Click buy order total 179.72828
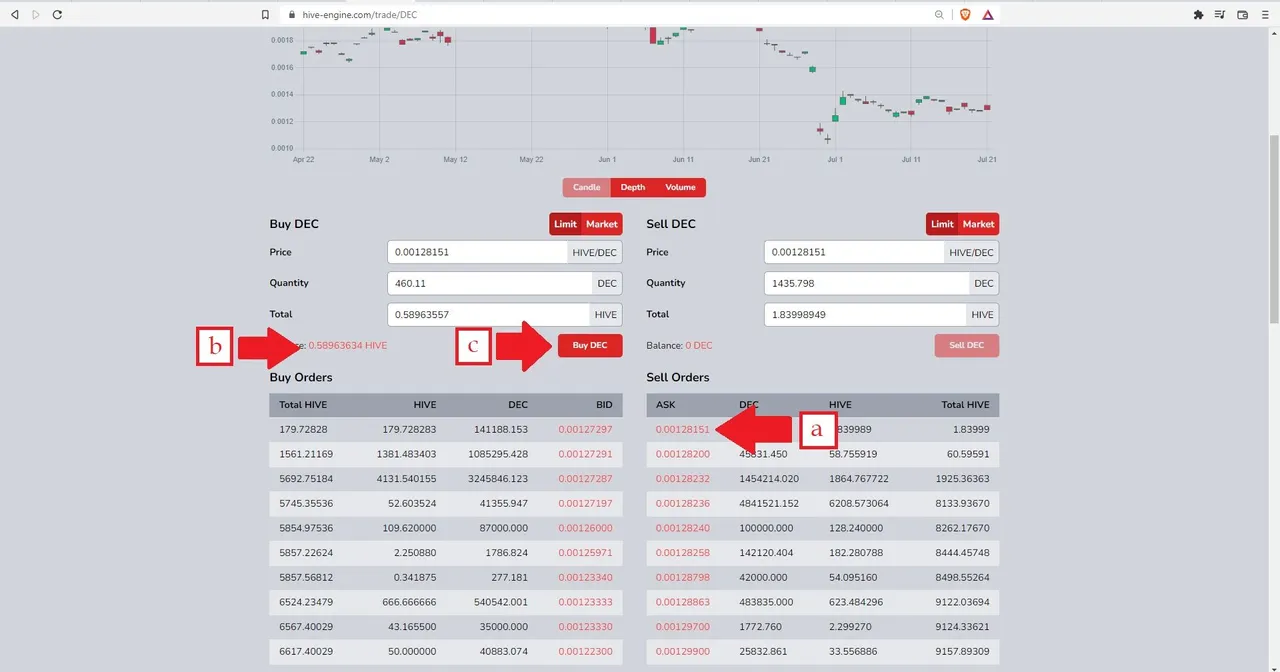 [x=303, y=430]
